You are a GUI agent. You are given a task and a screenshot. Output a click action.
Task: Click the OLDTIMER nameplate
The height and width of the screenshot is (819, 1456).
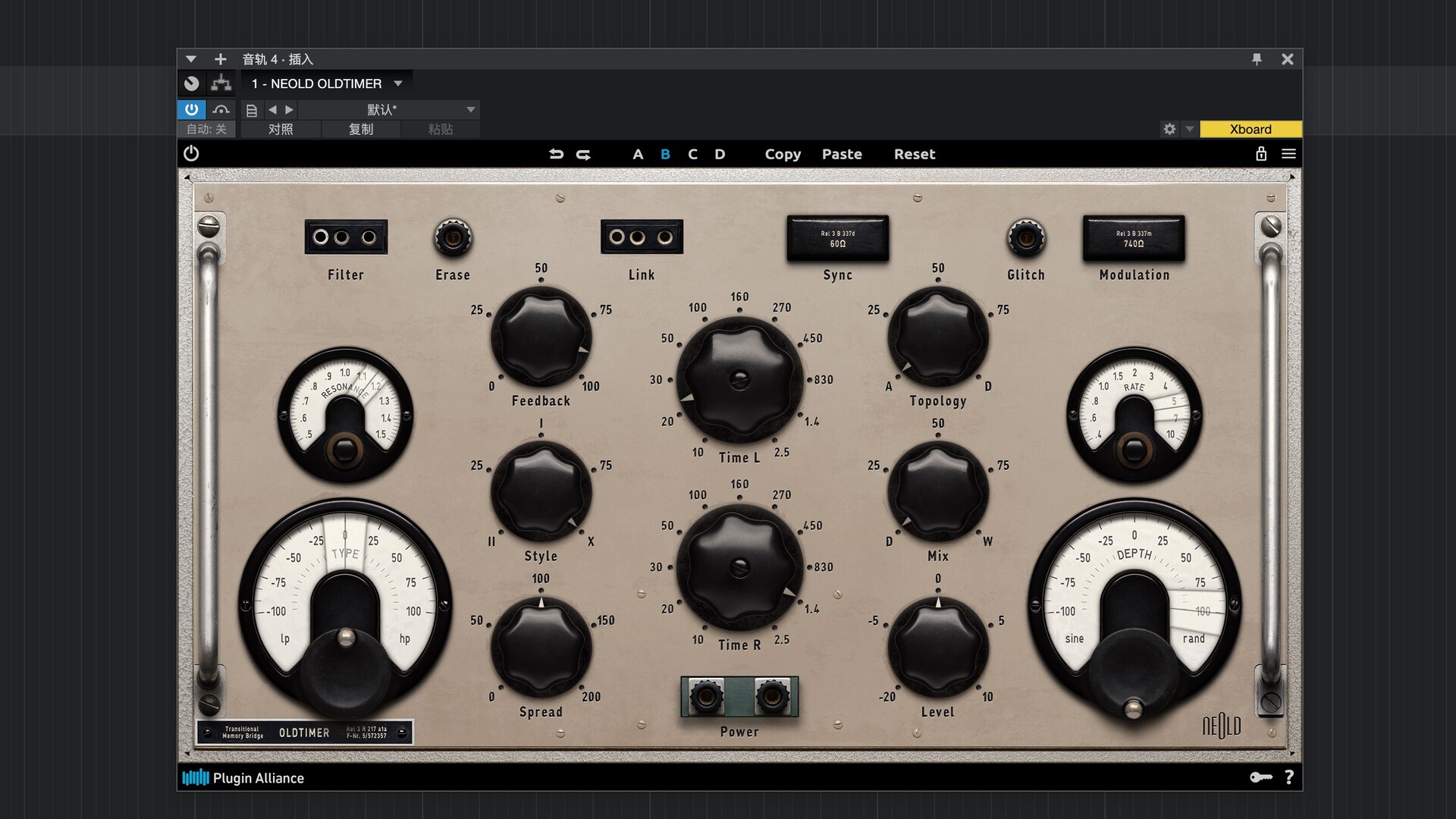click(x=305, y=732)
